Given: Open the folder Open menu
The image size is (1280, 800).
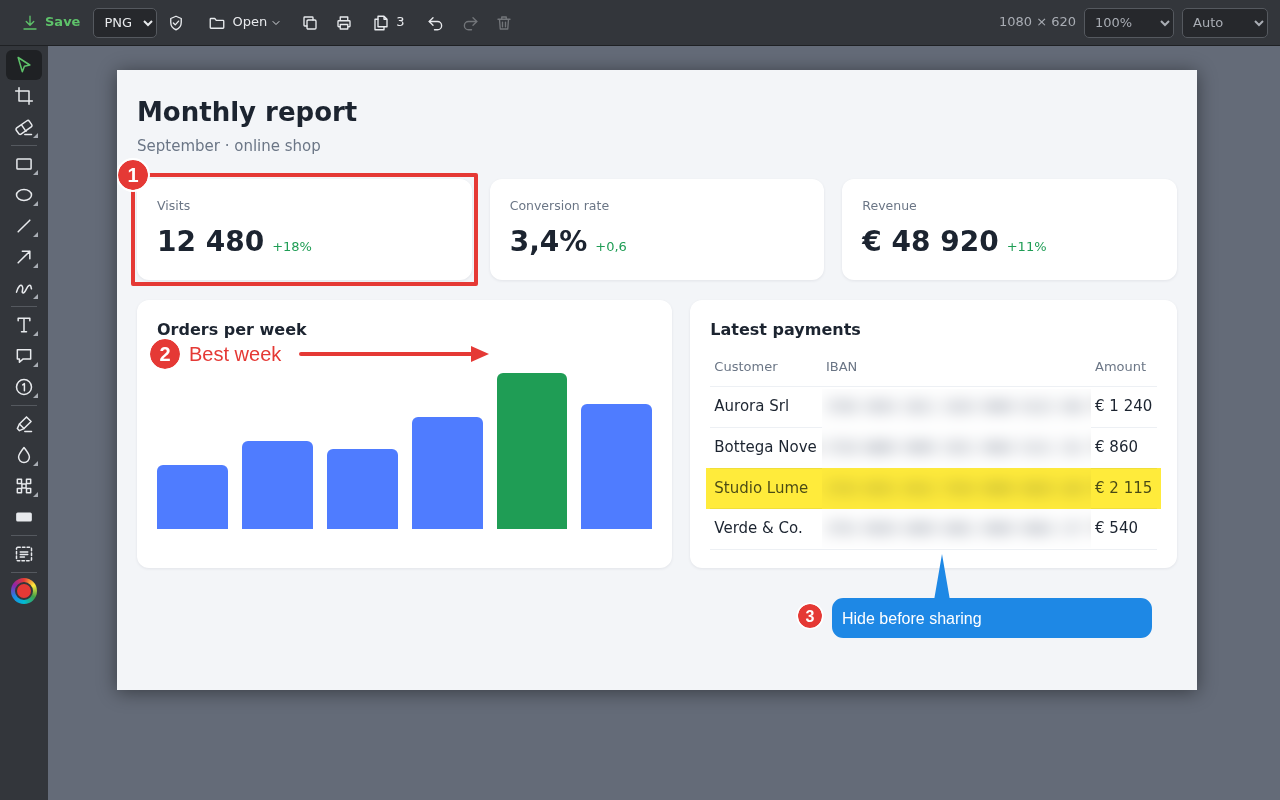Looking at the screenshot, I should coord(244,23).
